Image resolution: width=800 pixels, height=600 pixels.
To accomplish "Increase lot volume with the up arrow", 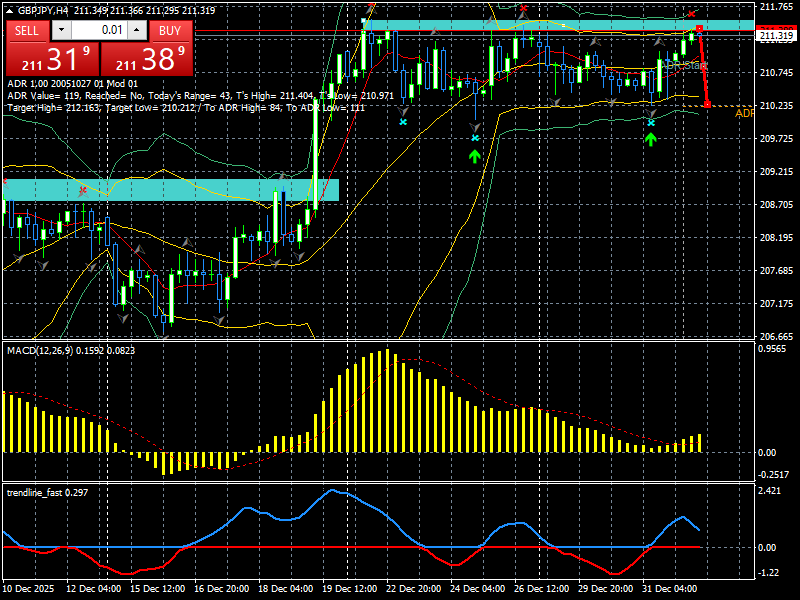I will 137,31.
